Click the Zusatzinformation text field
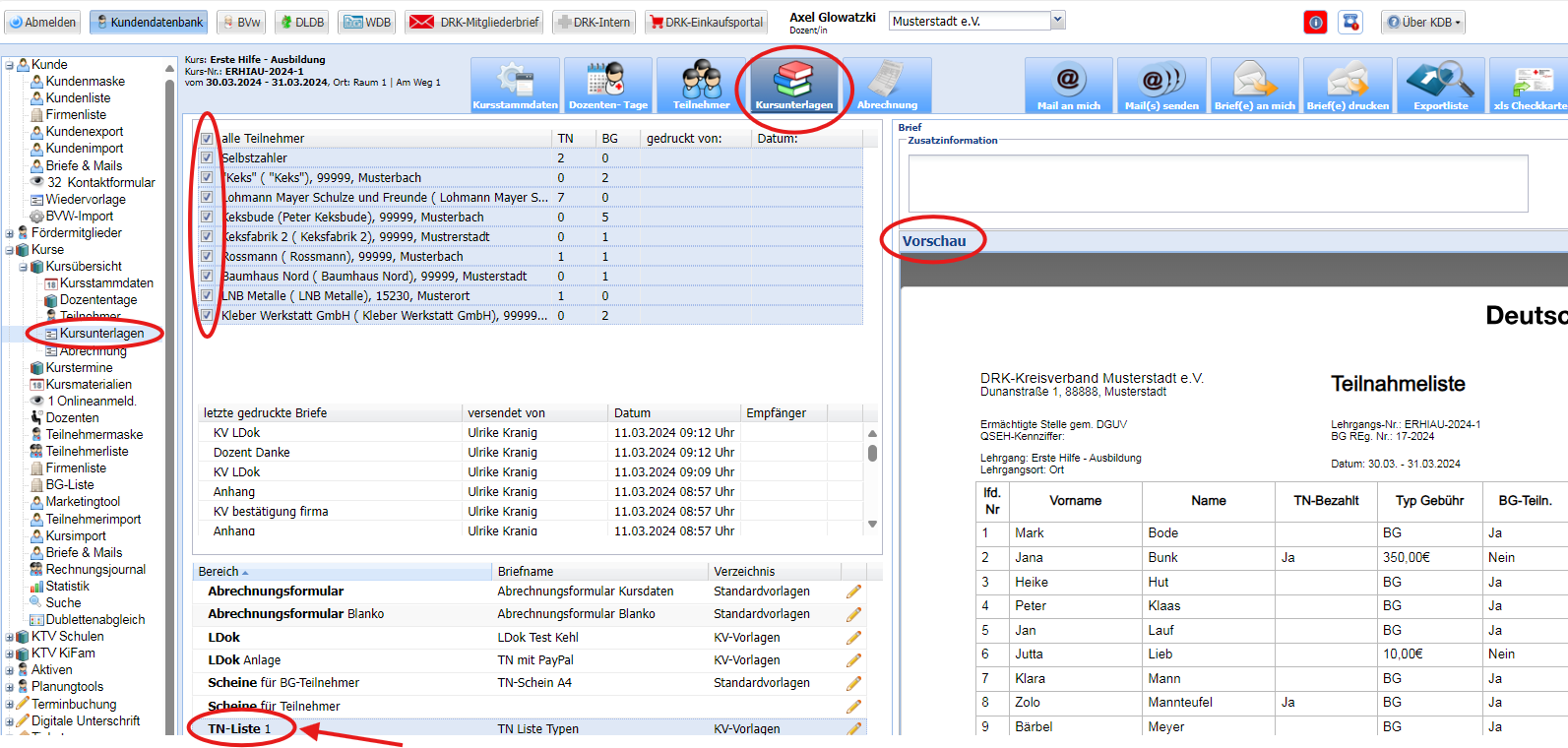This screenshot has height=748, width=1568. [1217, 183]
